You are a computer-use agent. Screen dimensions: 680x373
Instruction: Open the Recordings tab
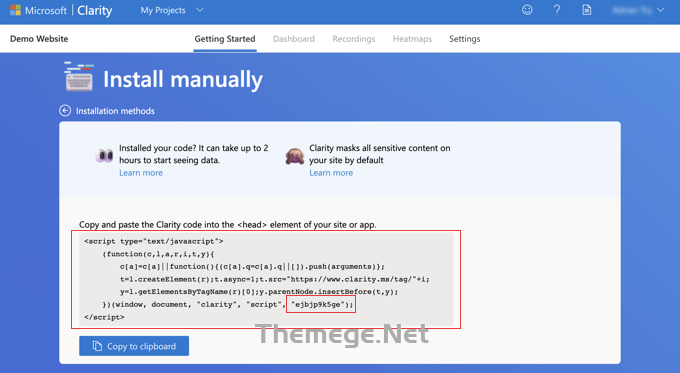[x=353, y=39]
